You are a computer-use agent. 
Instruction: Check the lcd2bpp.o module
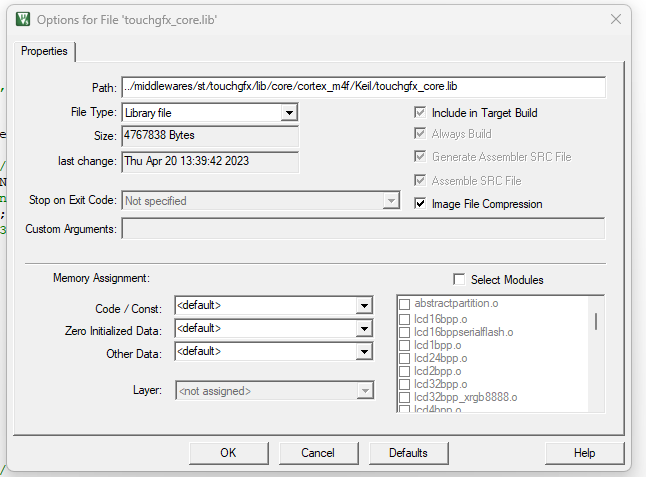(x=405, y=372)
